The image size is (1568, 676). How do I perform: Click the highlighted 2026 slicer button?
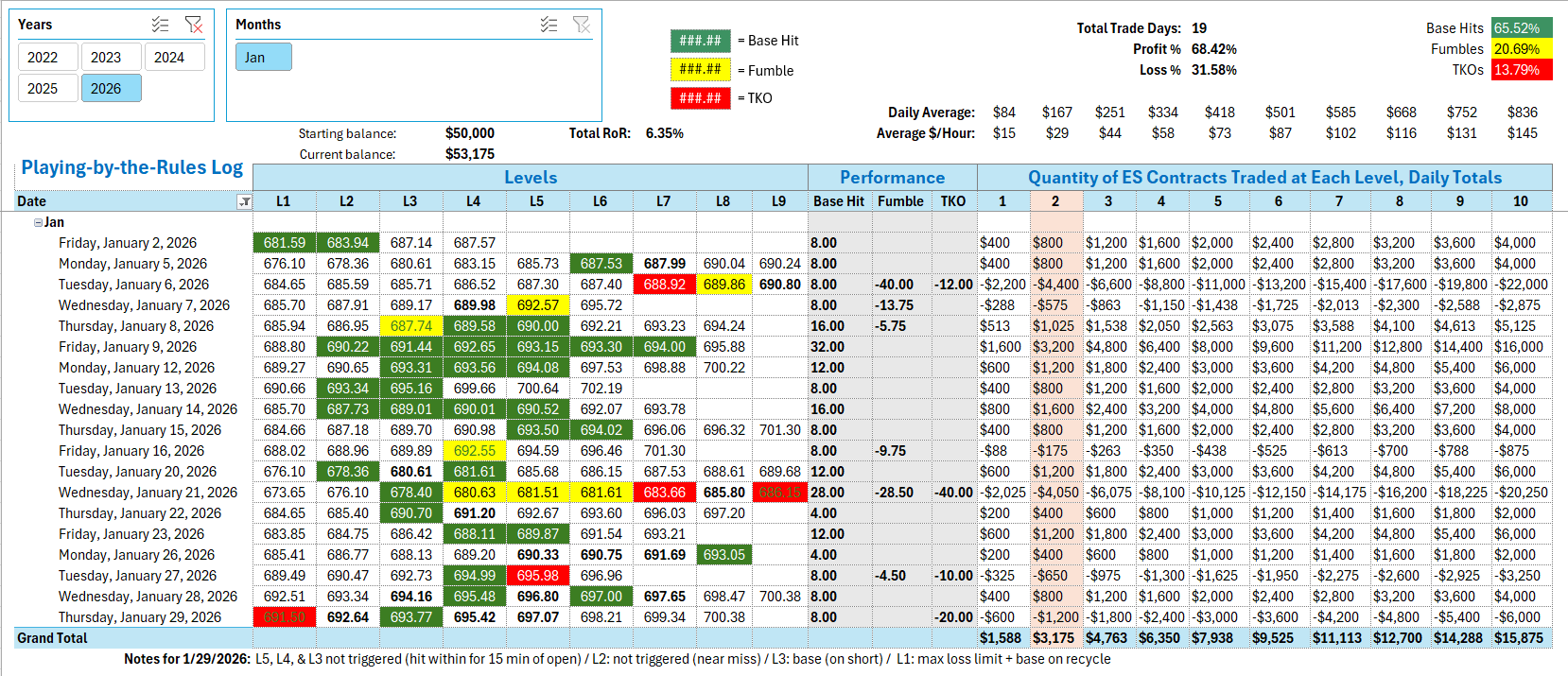click(106, 89)
